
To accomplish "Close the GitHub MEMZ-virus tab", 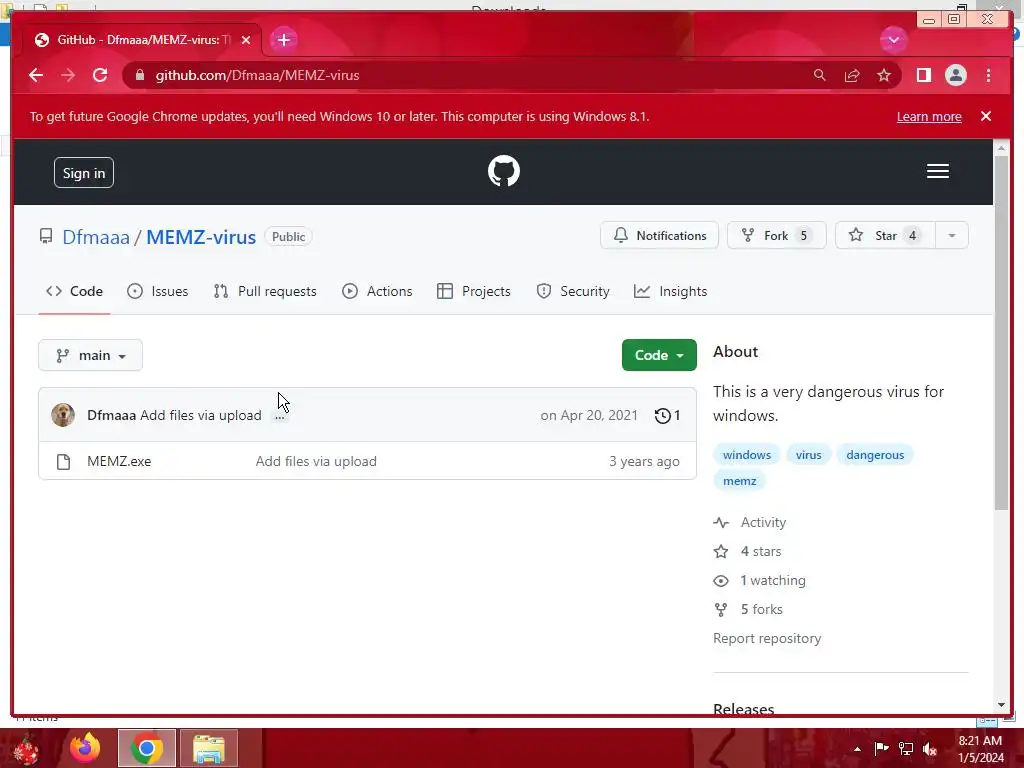I will 246,40.
